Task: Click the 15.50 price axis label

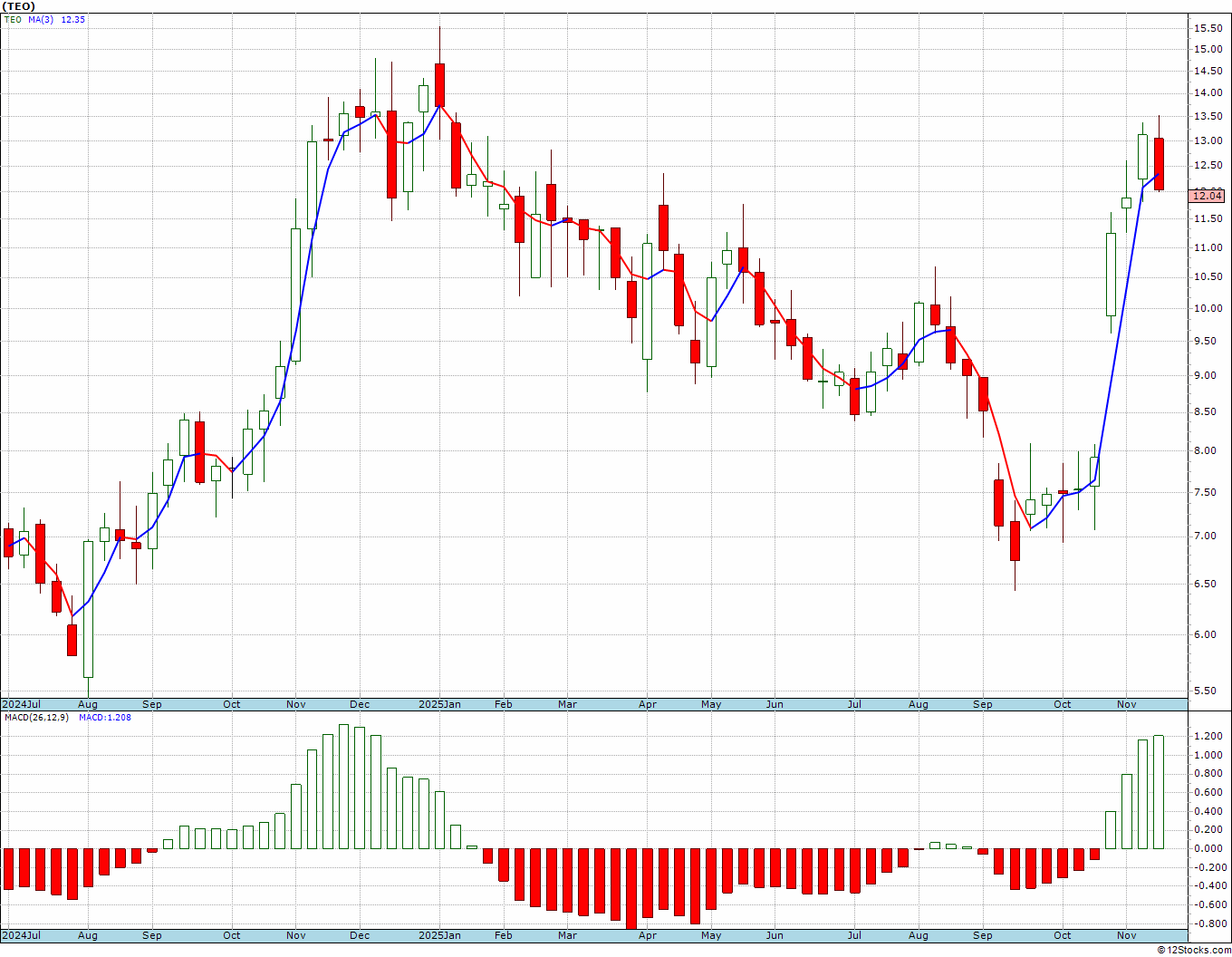Action: tap(1208, 29)
